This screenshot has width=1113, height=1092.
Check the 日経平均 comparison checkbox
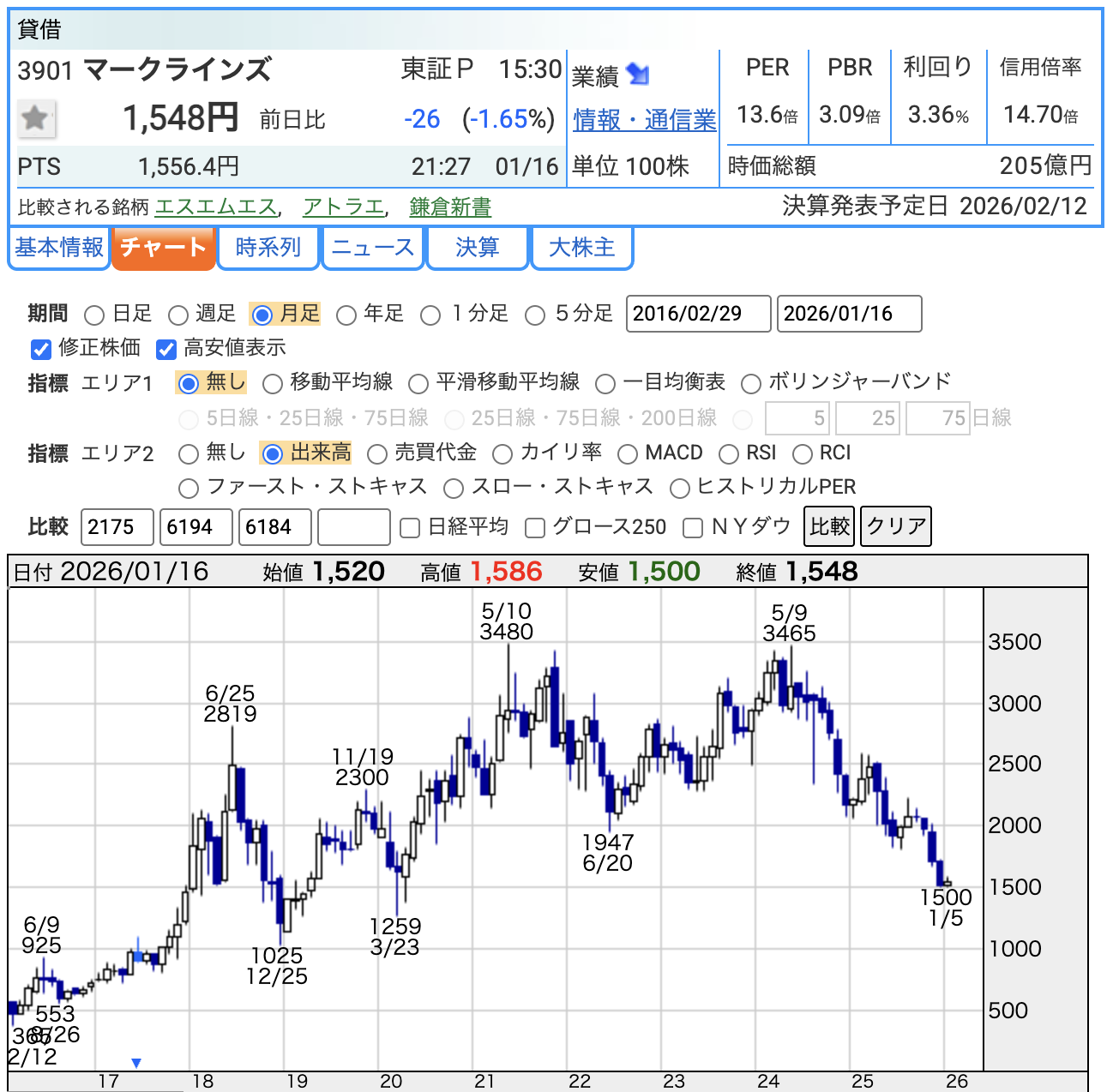(x=410, y=528)
